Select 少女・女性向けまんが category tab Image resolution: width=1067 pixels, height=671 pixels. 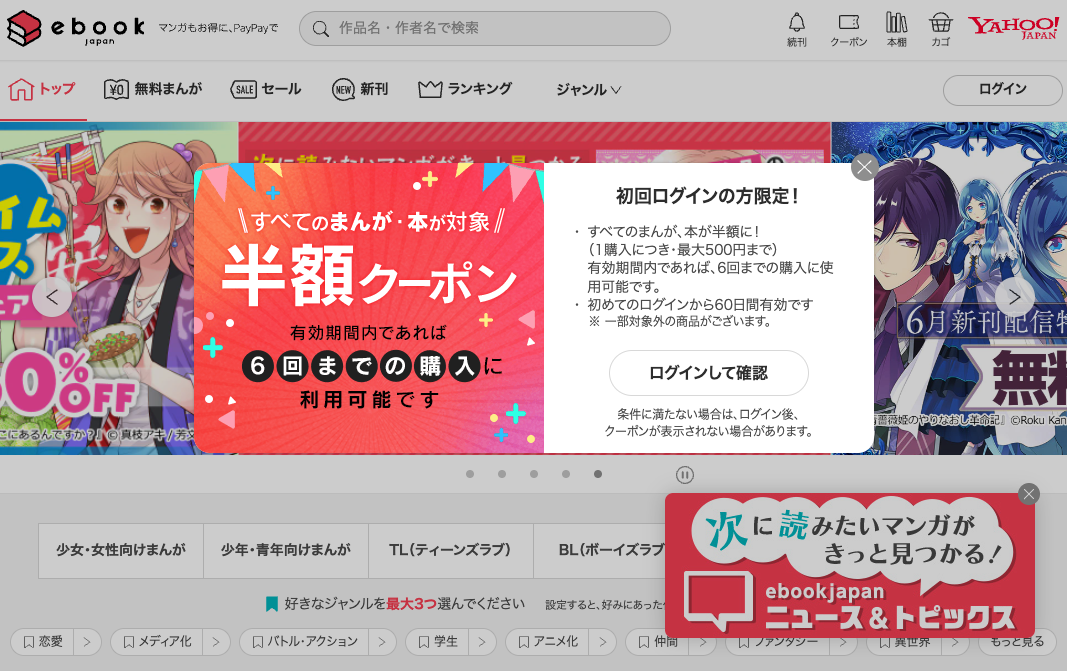120,551
